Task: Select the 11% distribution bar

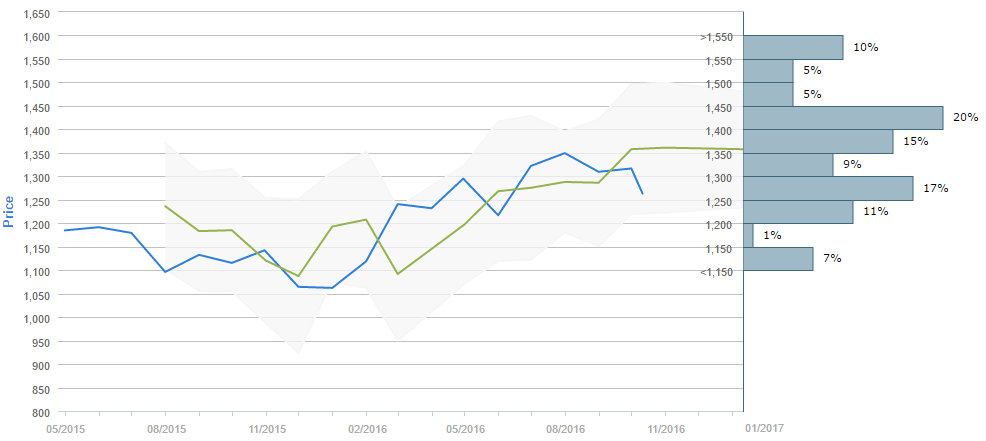Action: (798, 212)
